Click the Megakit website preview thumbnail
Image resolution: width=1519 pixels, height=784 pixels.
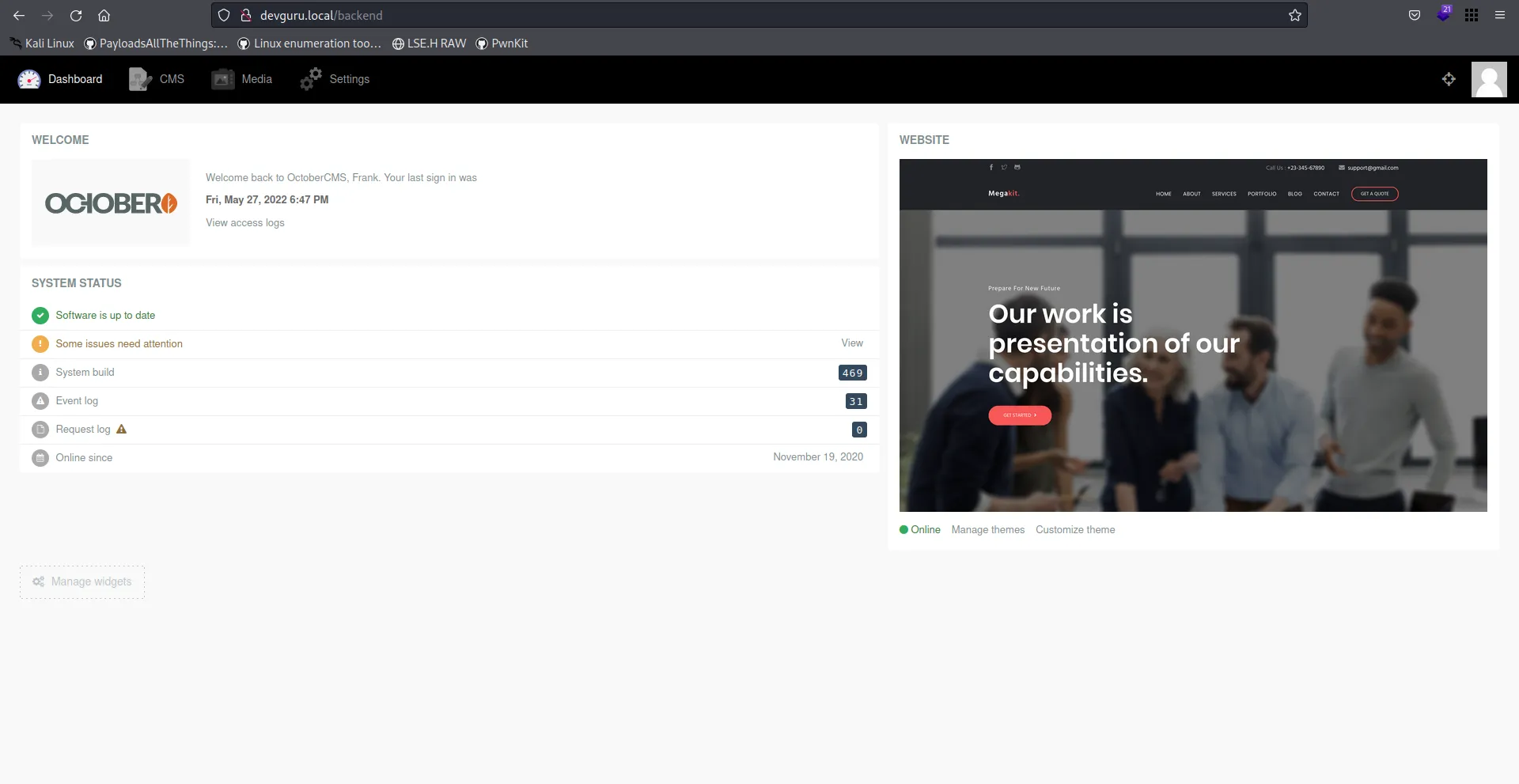pos(1192,335)
